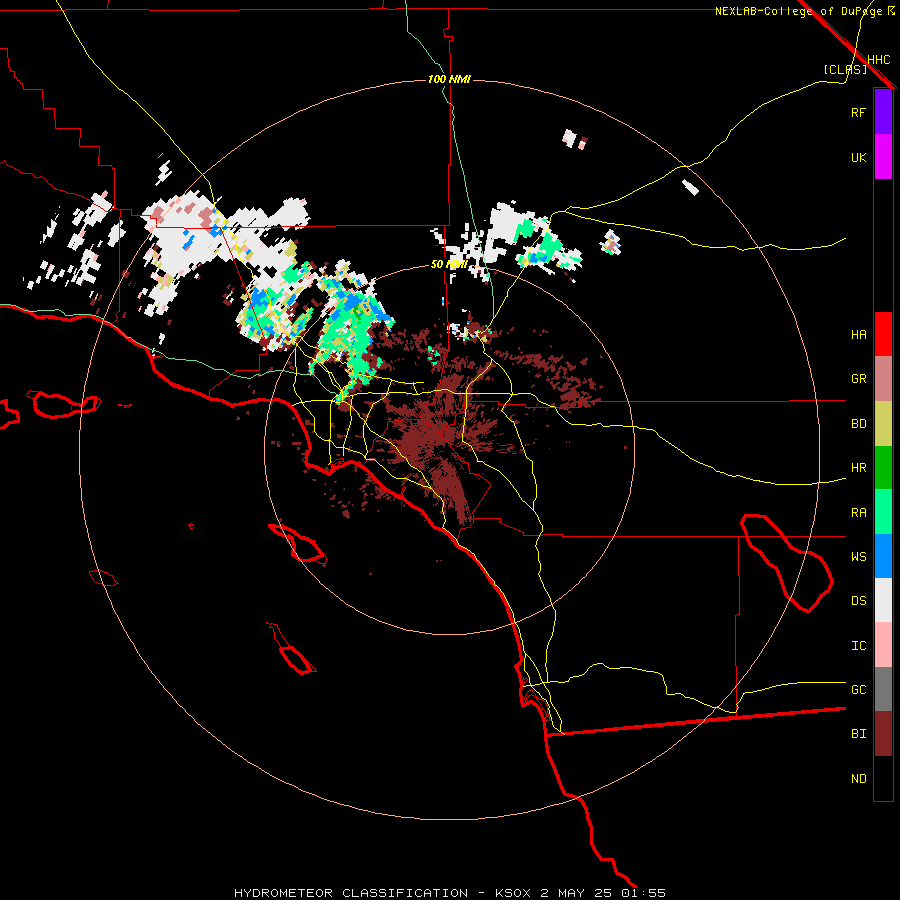Click the GR pink-brown legend swatch

pos(883,378)
